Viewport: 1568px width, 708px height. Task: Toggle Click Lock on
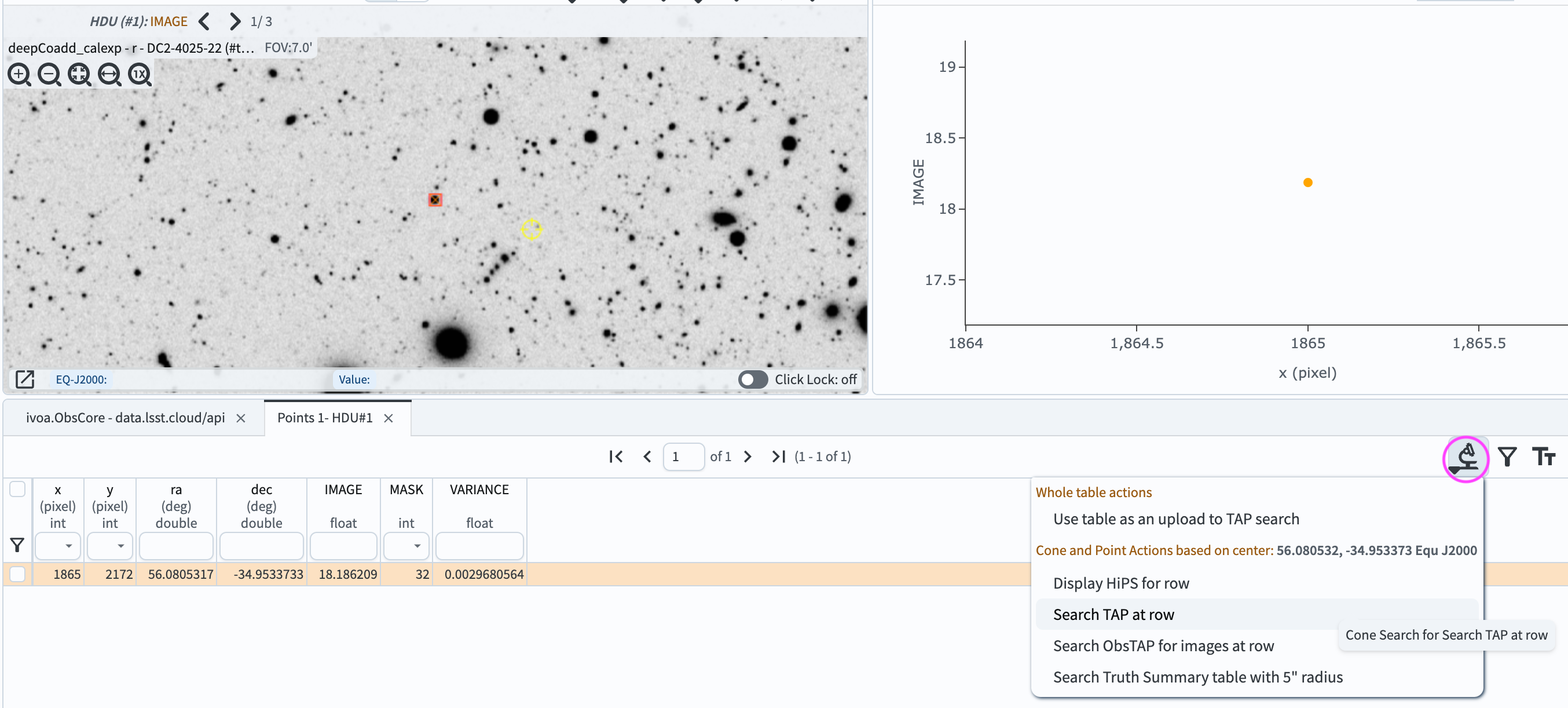tap(753, 379)
